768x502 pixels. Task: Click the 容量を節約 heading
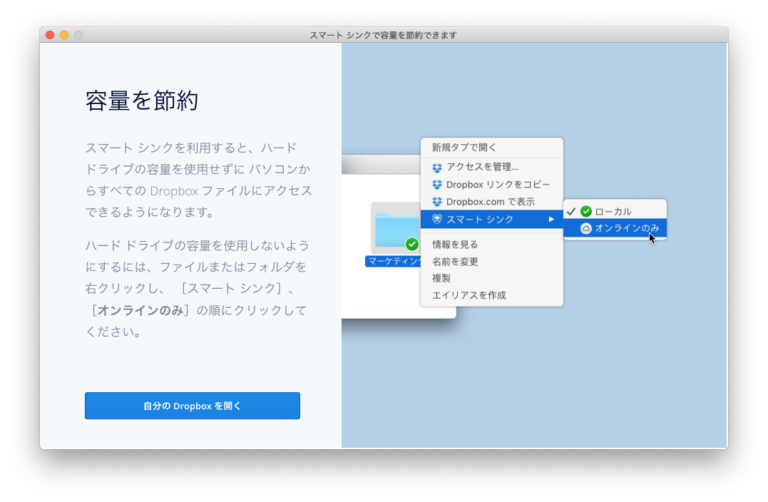click(x=142, y=101)
